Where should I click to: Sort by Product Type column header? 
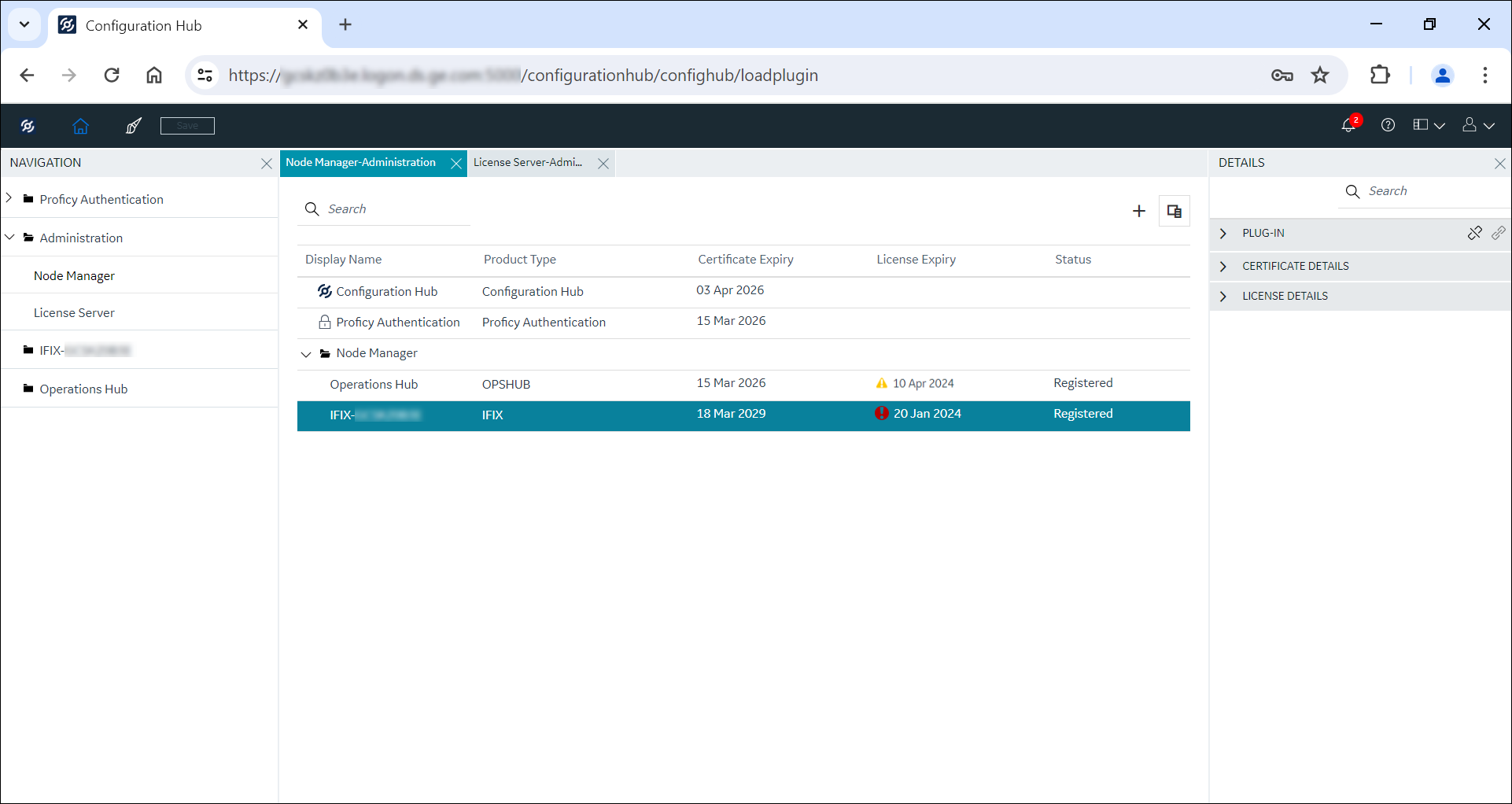pyautogui.click(x=520, y=260)
